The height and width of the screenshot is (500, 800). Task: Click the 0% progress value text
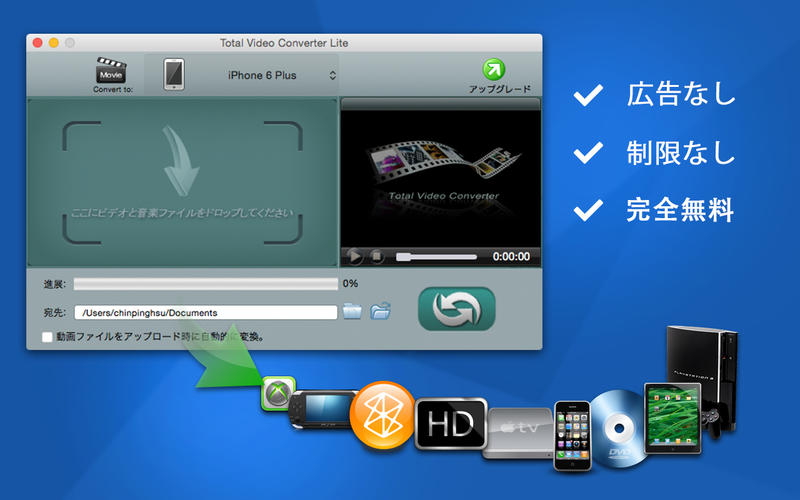click(x=350, y=283)
